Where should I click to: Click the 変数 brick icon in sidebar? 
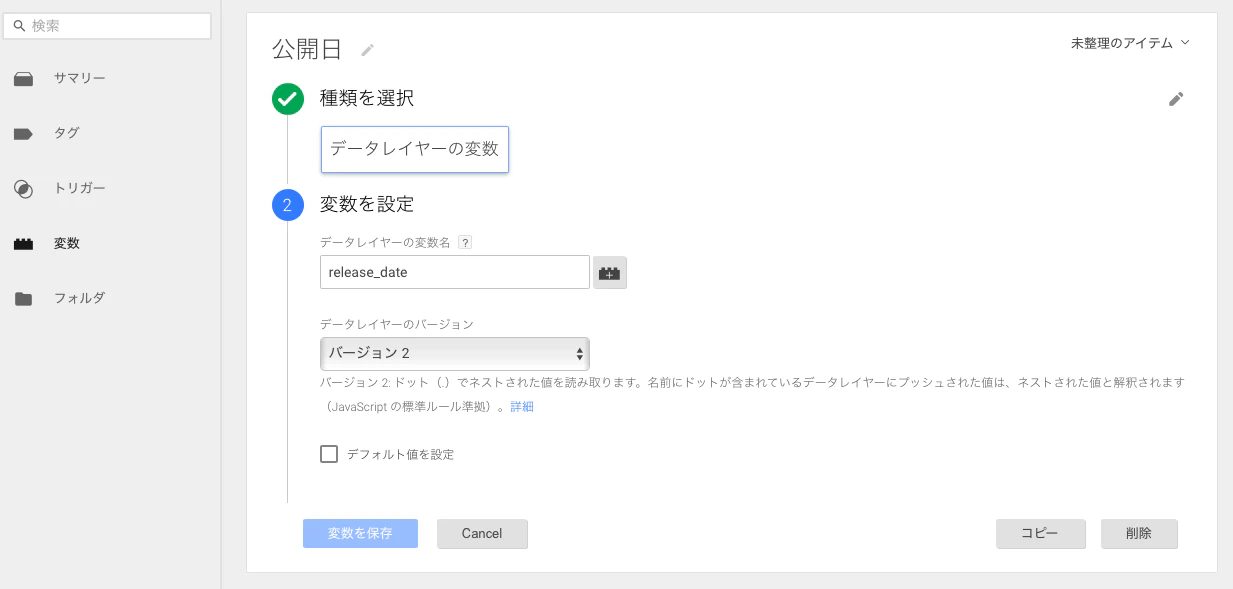click(x=24, y=243)
